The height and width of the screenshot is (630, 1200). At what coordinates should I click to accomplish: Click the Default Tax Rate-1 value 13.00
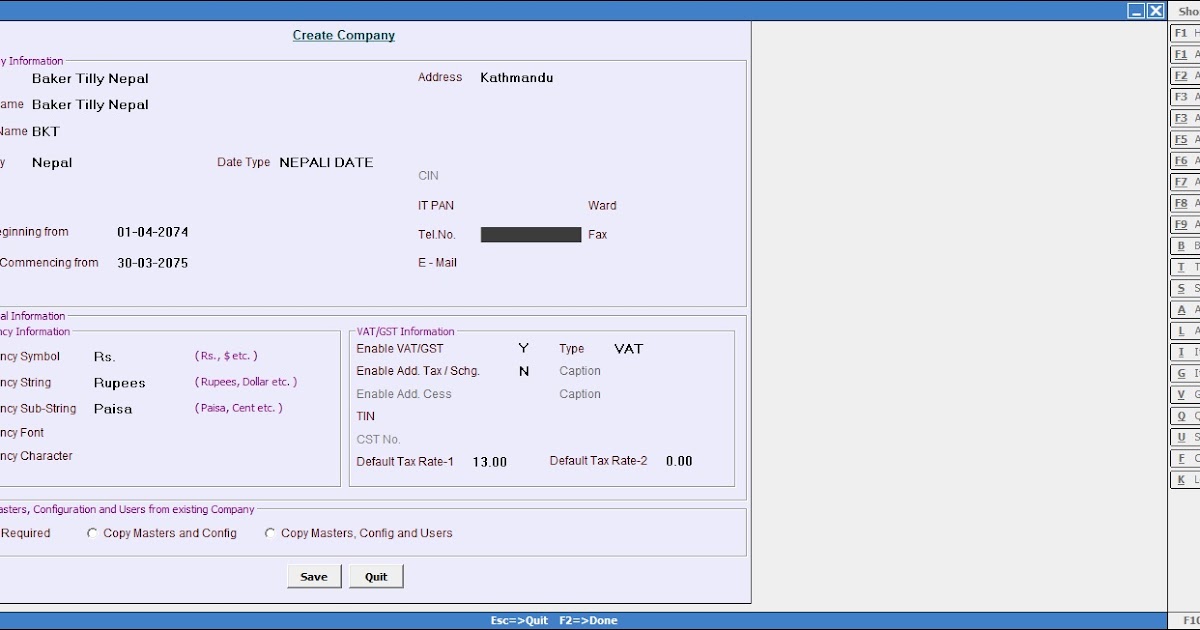pyautogui.click(x=490, y=462)
